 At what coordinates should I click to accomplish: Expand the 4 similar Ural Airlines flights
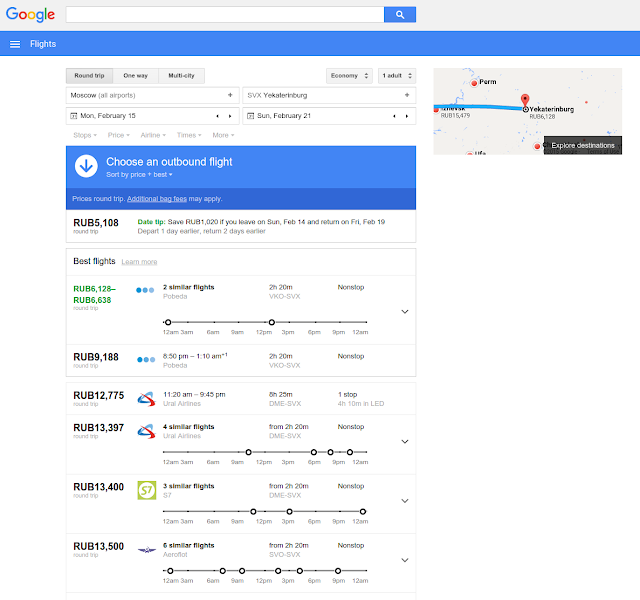[x=404, y=442]
